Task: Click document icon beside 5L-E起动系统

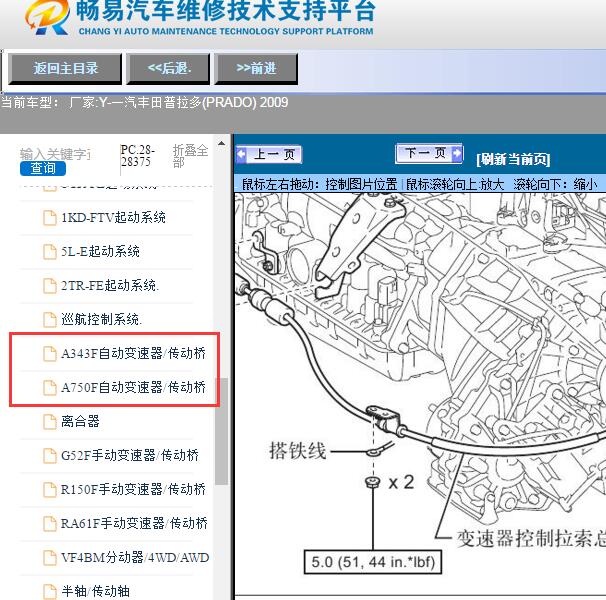Action: (x=49, y=251)
